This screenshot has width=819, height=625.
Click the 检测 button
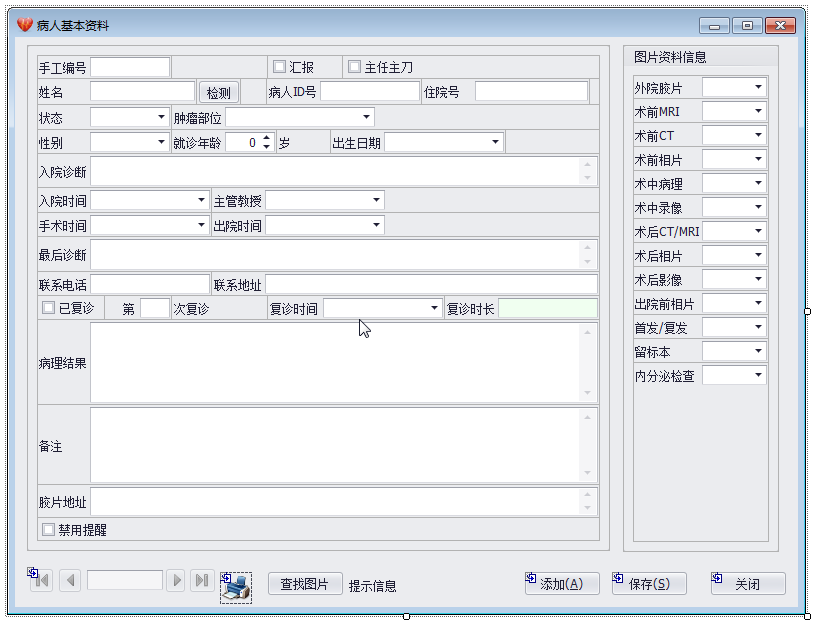pos(219,92)
